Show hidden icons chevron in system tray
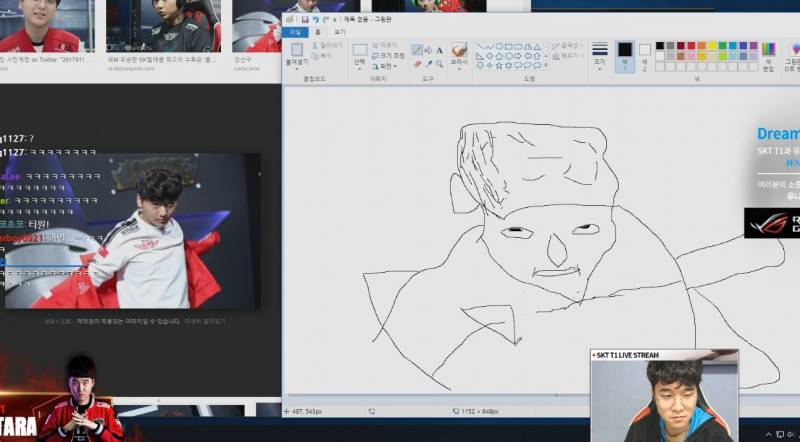 [x=769, y=435]
